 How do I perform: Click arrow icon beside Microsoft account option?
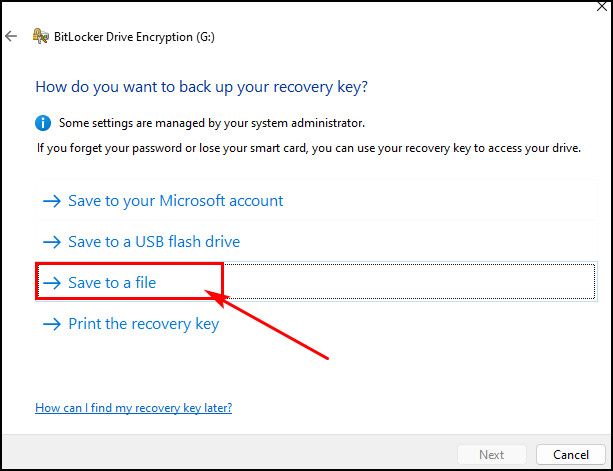(x=52, y=201)
